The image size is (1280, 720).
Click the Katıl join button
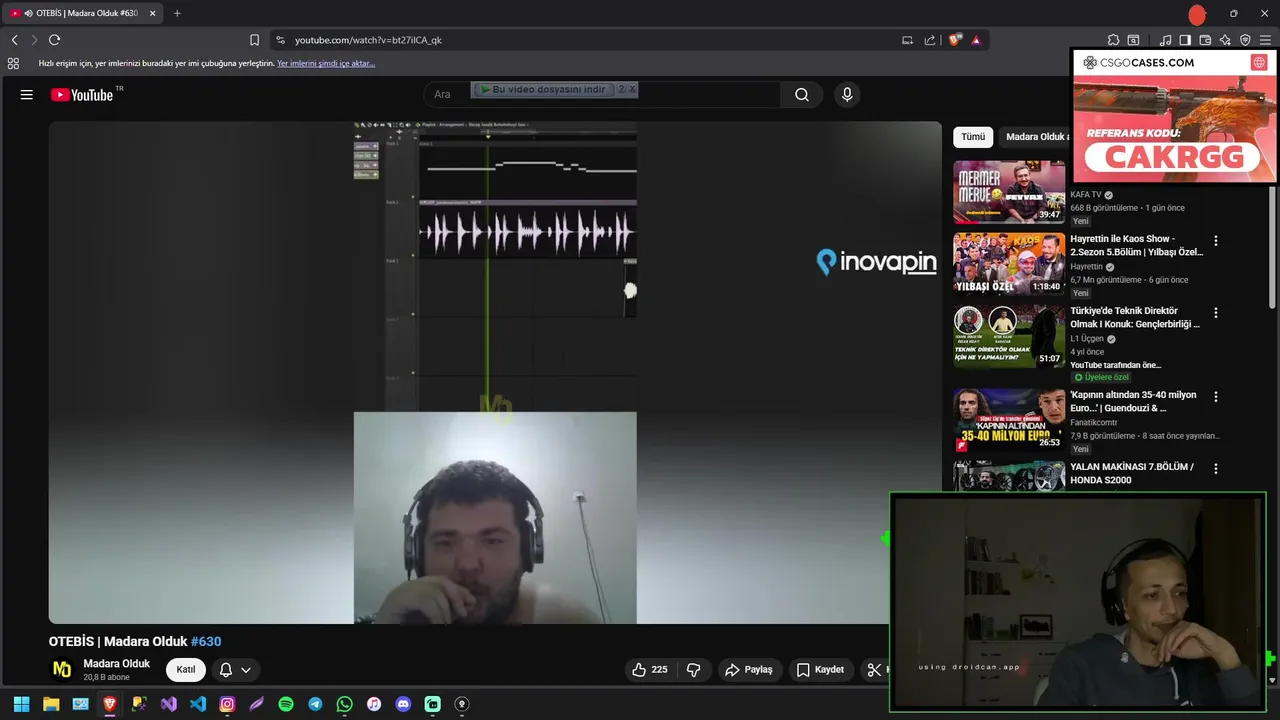point(186,669)
